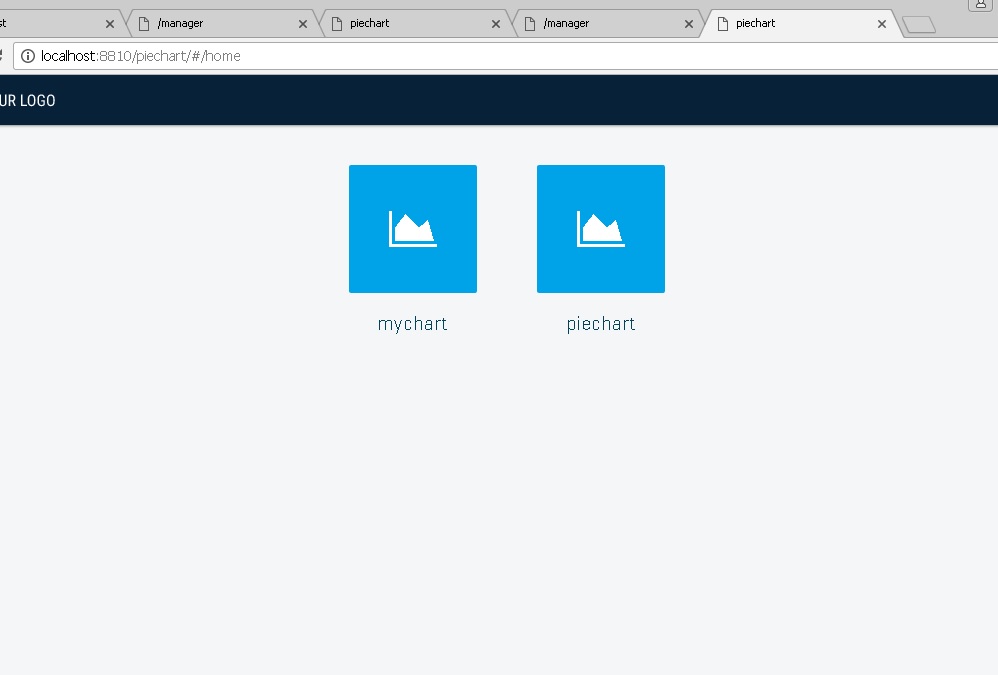Focus the localhost:8810 address bar
The image size is (998, 675).
[x=505, y=56]
